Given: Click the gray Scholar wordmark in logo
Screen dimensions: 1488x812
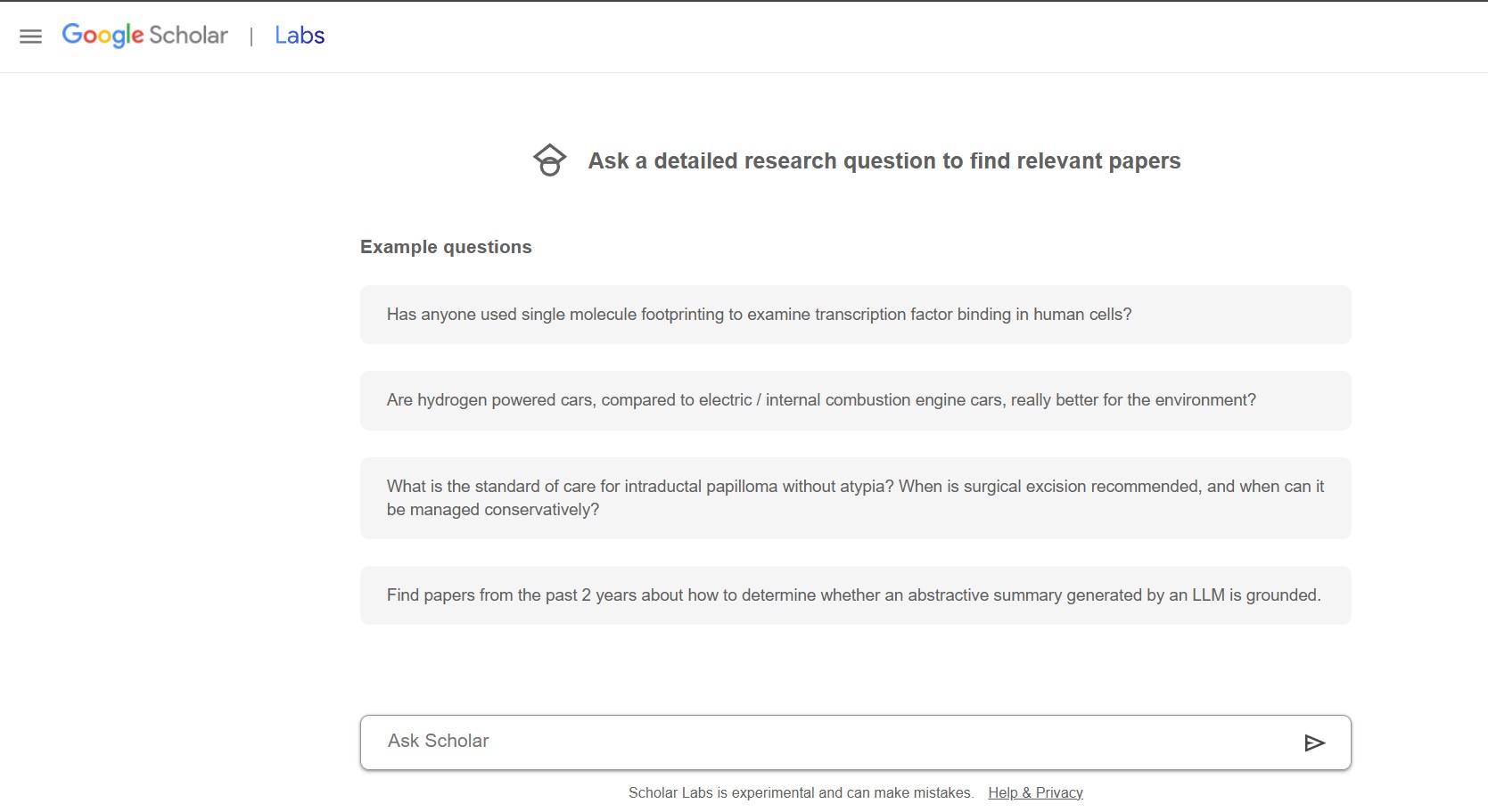Looking at the screenshot, I should click(x=188, y=36).
